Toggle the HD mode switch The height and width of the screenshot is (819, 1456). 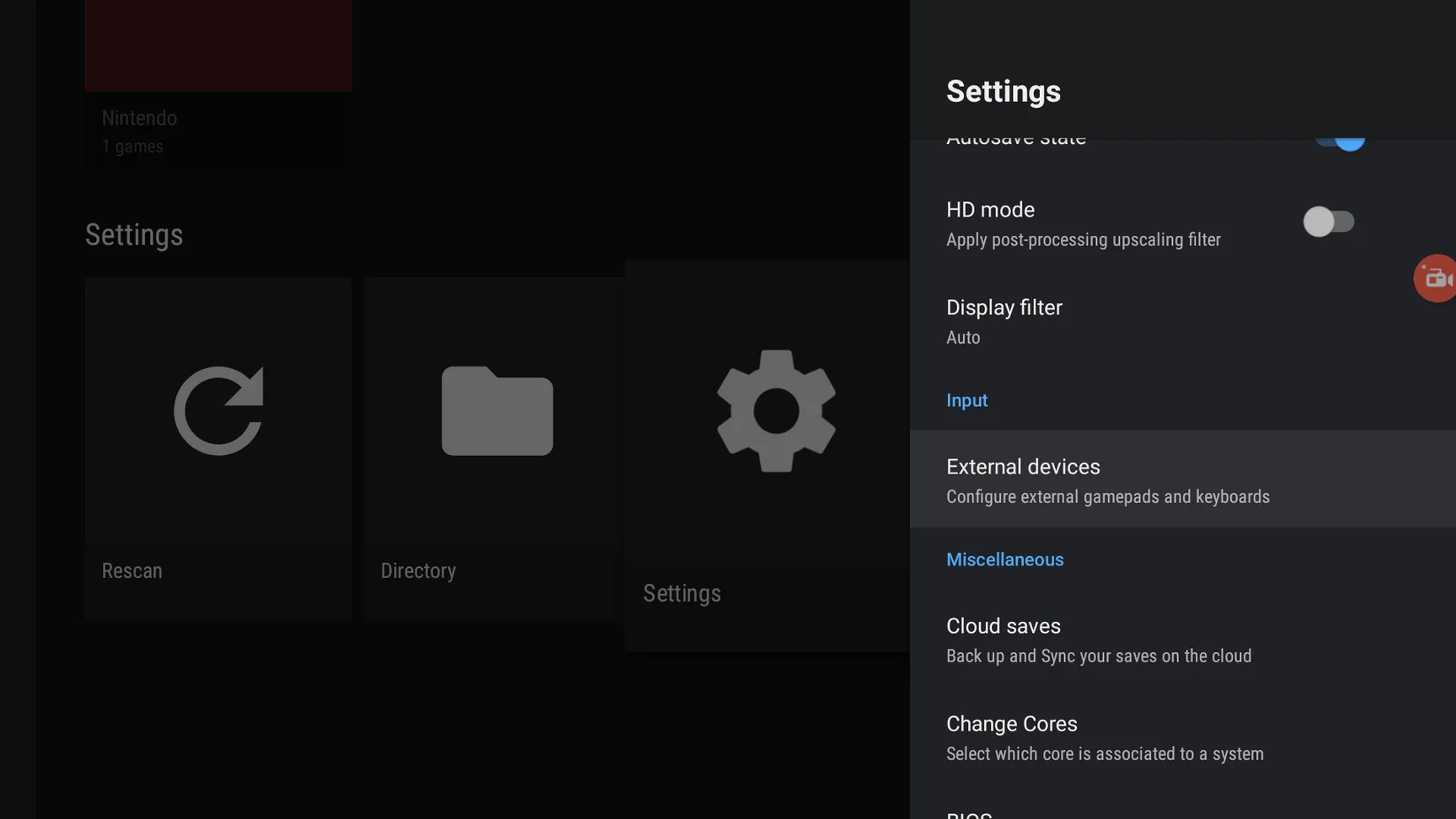(1329, 222)
